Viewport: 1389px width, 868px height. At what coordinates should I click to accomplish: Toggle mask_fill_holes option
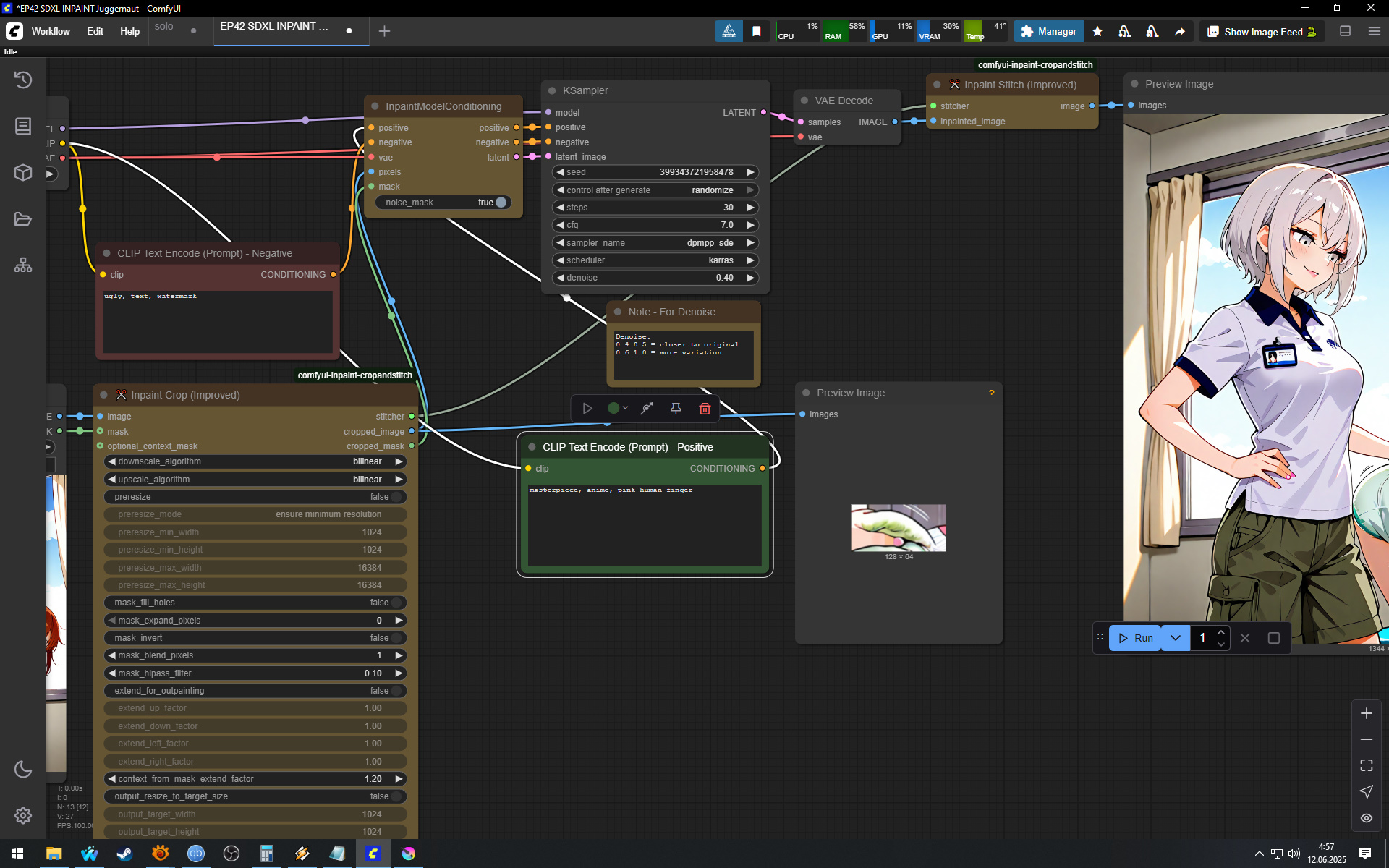tap(255, 603)
